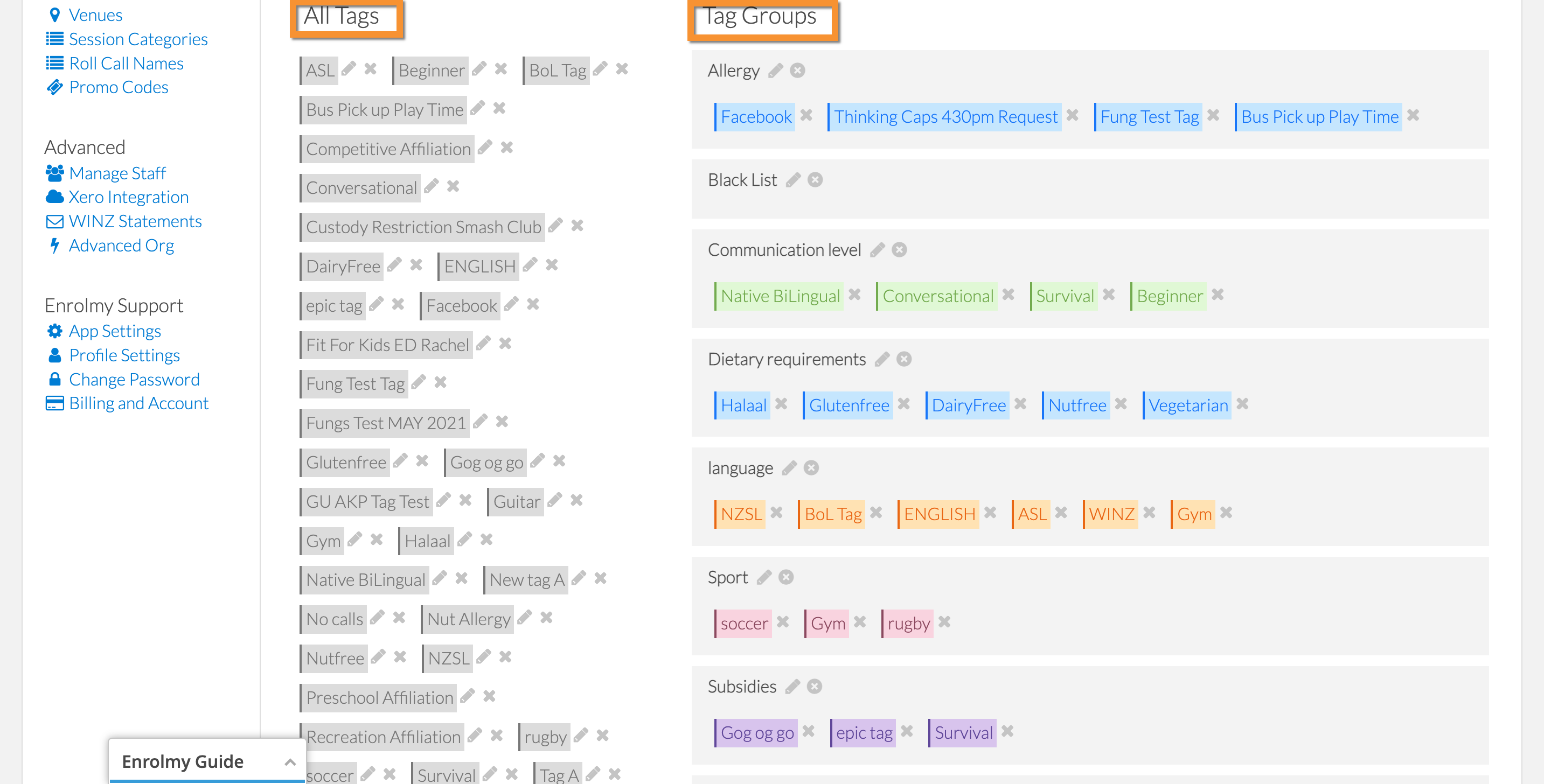Select GU AKP Tag Test in All Tags
1544x784 pixels.
(367, 502)
